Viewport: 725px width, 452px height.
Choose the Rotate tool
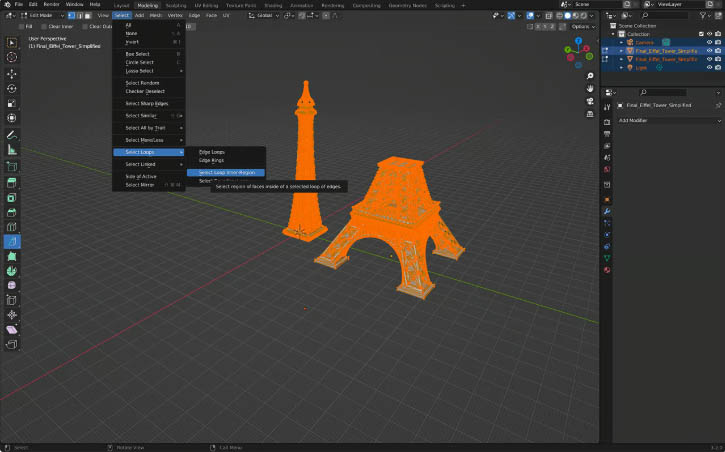pyautogui.click(x=12, y=89)
